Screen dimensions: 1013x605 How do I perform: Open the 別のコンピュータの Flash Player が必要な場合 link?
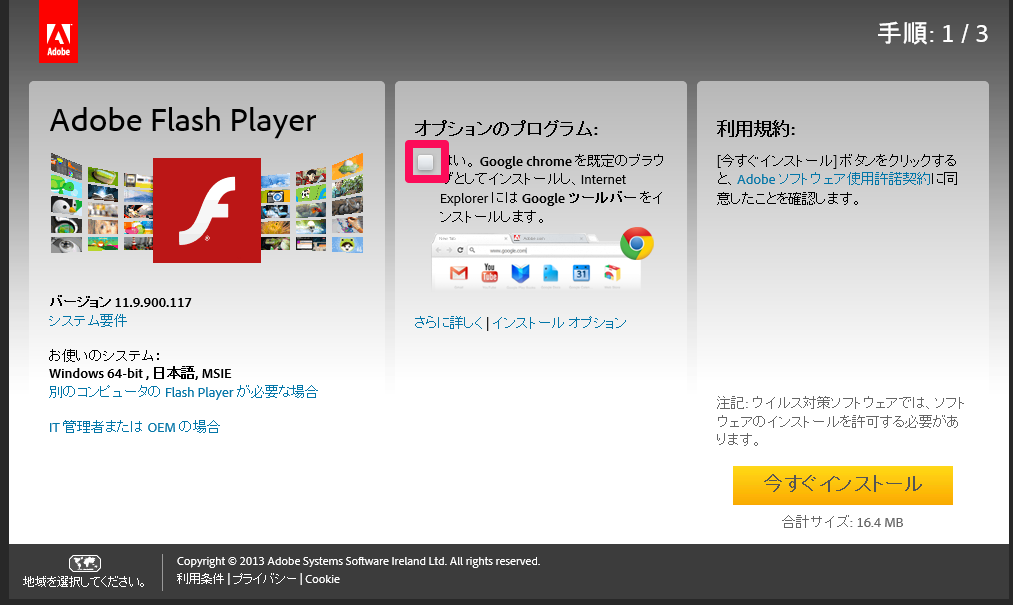(183, 392)
